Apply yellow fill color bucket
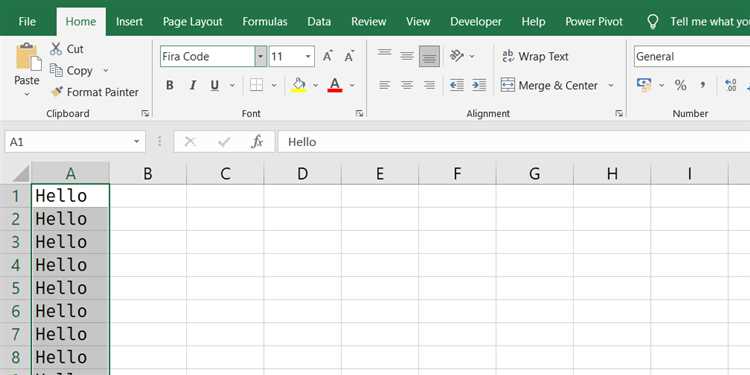Viewport: 750px width, 375px height. pos(299,85)
